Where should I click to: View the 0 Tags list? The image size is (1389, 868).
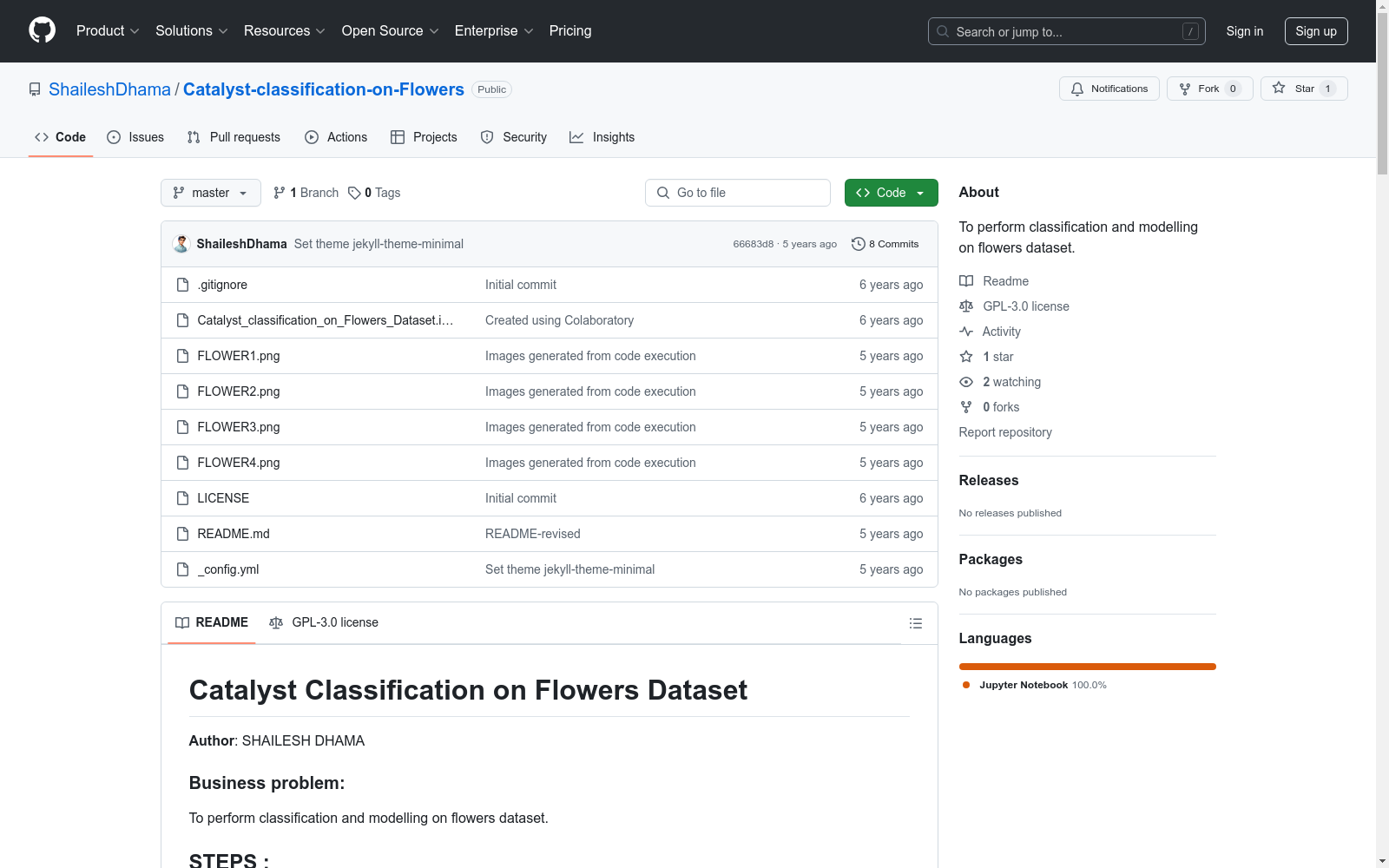click(x=374, y=193)
